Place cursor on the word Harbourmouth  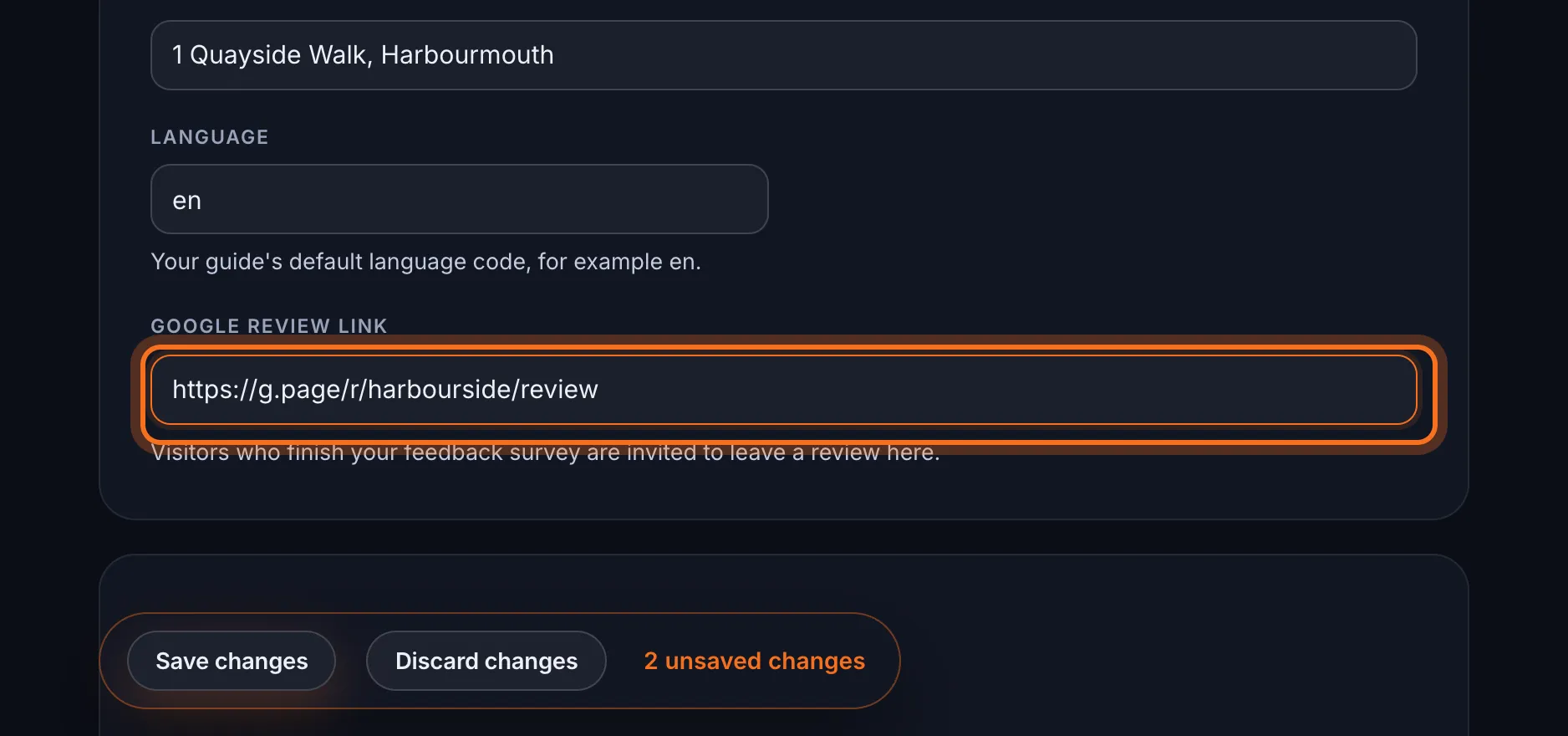coord(467,55)
